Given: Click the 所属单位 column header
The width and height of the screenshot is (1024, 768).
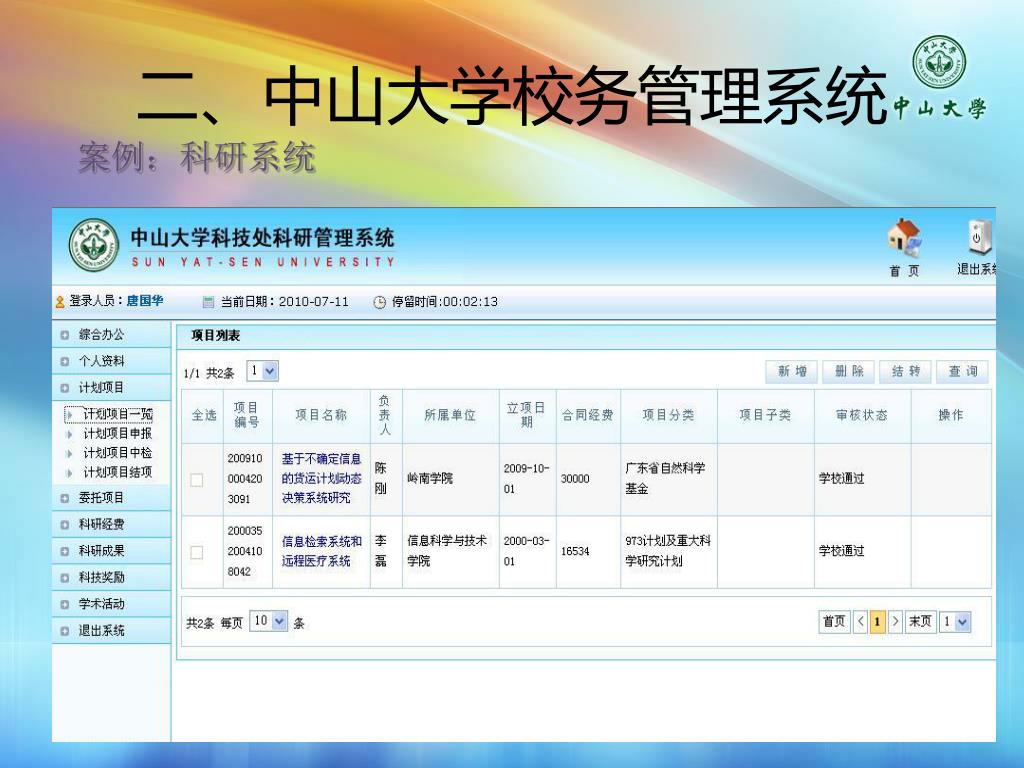Looking at the screenshot, I should pyautogui.click(x=450, y=415).
